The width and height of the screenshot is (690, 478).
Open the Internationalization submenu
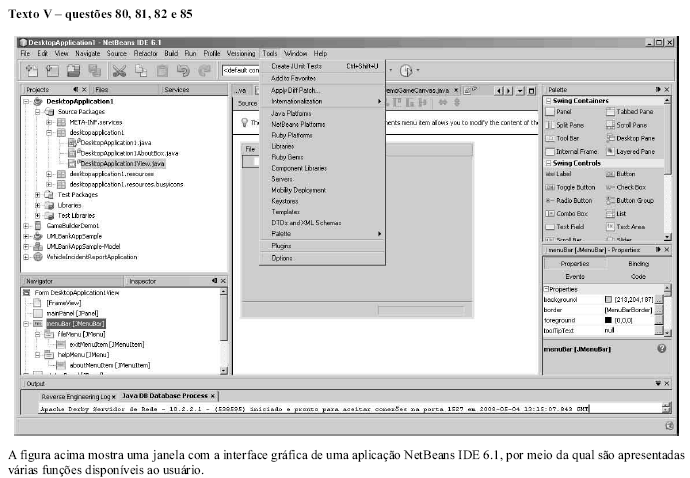click(323, 102)
